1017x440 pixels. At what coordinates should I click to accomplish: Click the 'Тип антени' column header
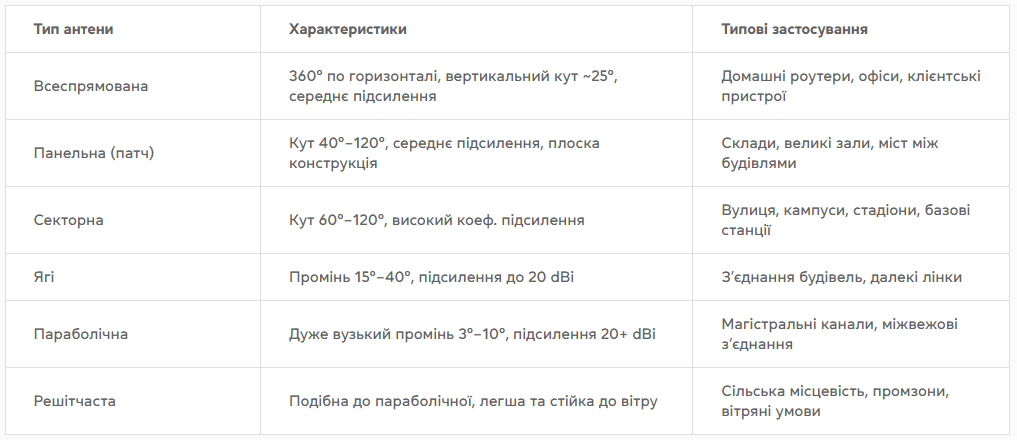pos(73,29)
